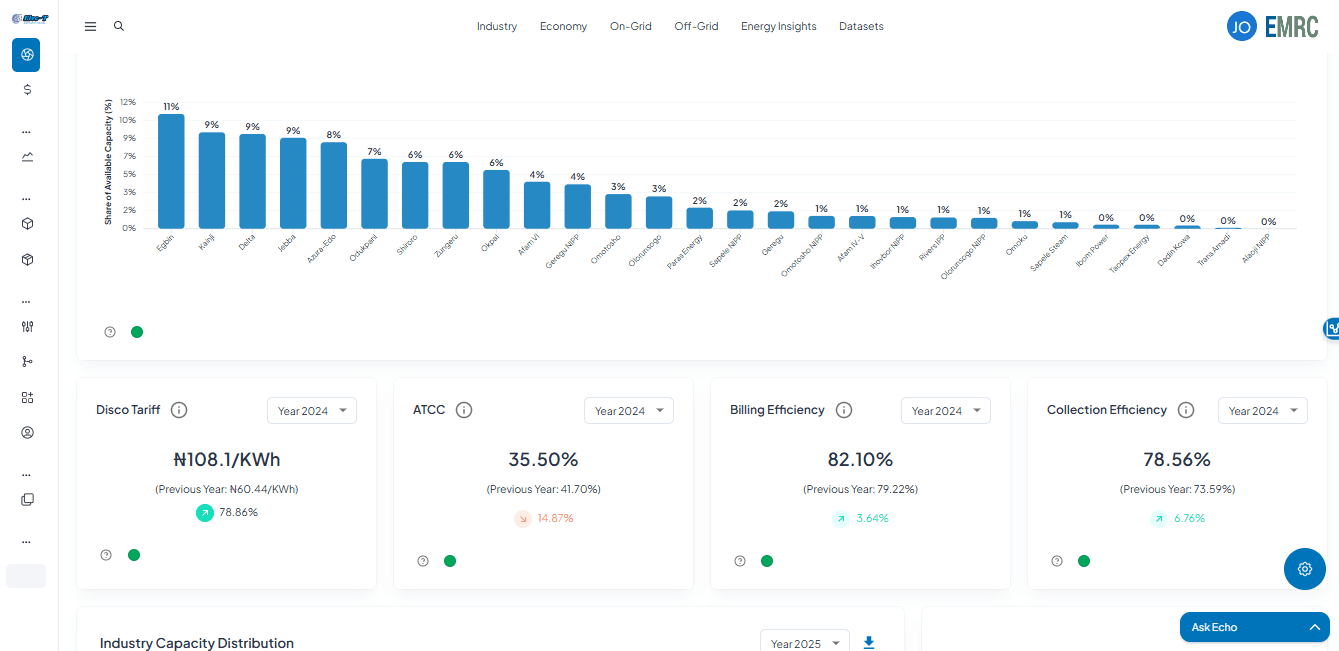Select the filters/sliders icon in the sidebar
The width and height of the screenshot is (1339, 651).
[27, 326]
